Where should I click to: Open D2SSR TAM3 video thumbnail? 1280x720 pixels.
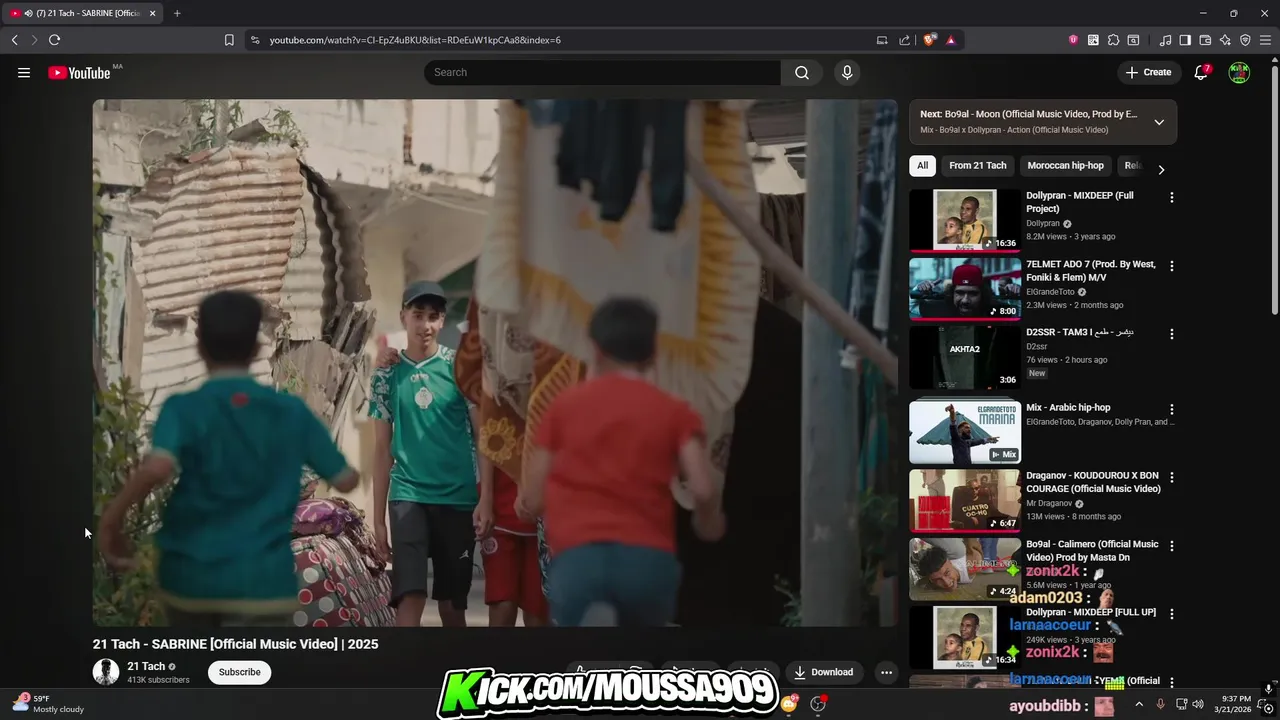(965, 357)
